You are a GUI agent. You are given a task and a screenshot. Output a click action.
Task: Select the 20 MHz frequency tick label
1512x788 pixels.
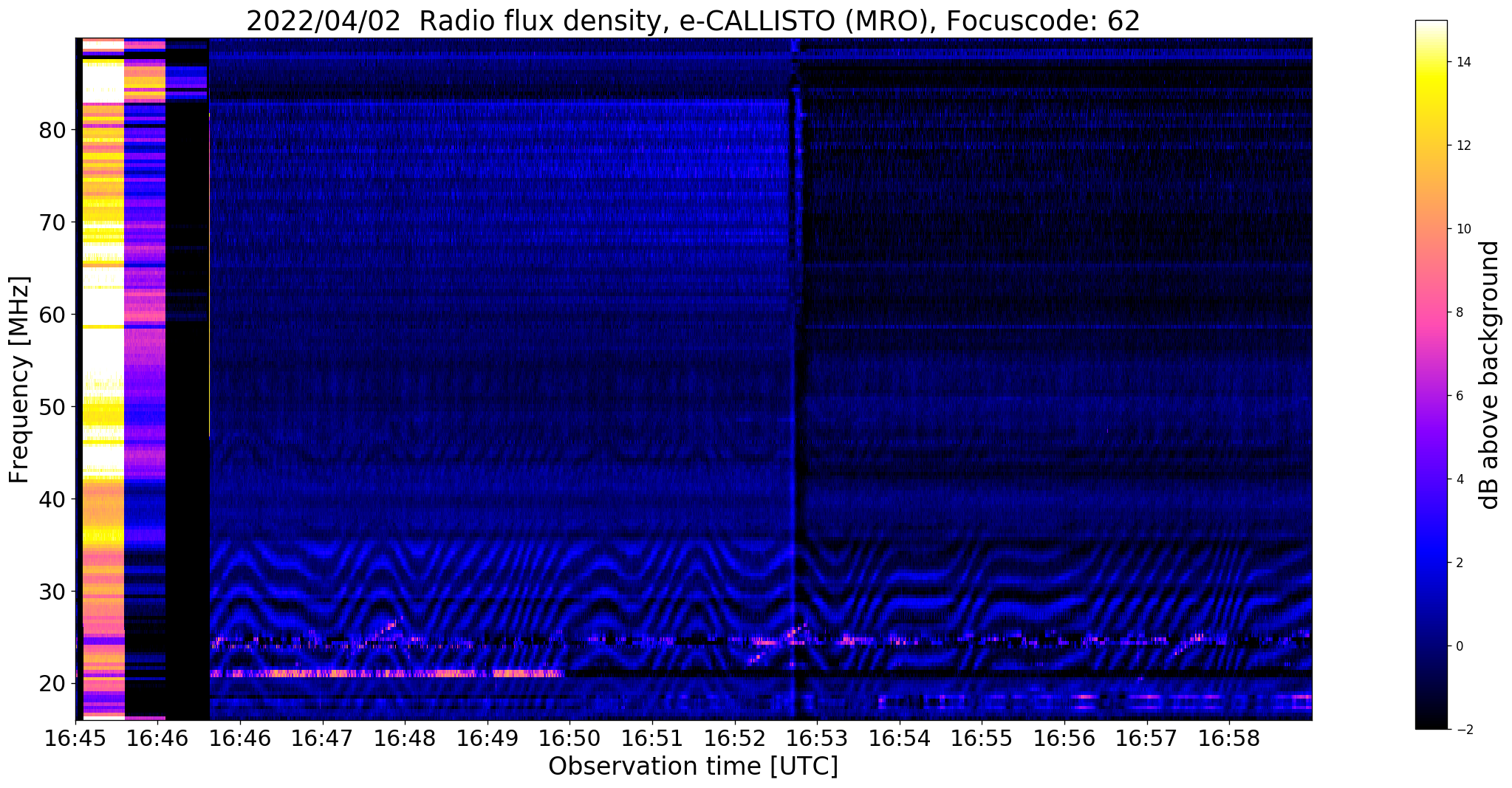pos(52,684)
